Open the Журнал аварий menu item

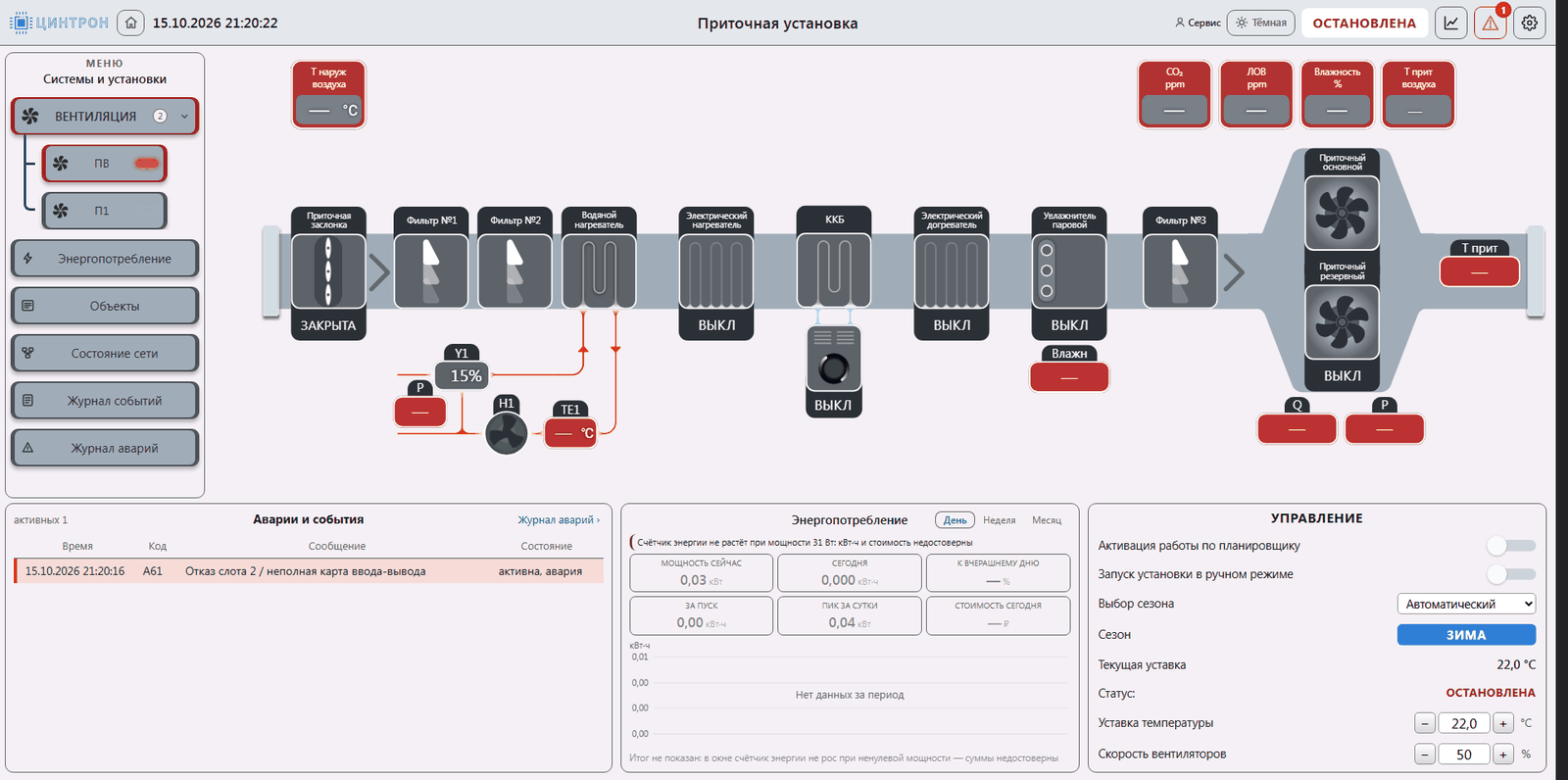click(x=105, y=448)
